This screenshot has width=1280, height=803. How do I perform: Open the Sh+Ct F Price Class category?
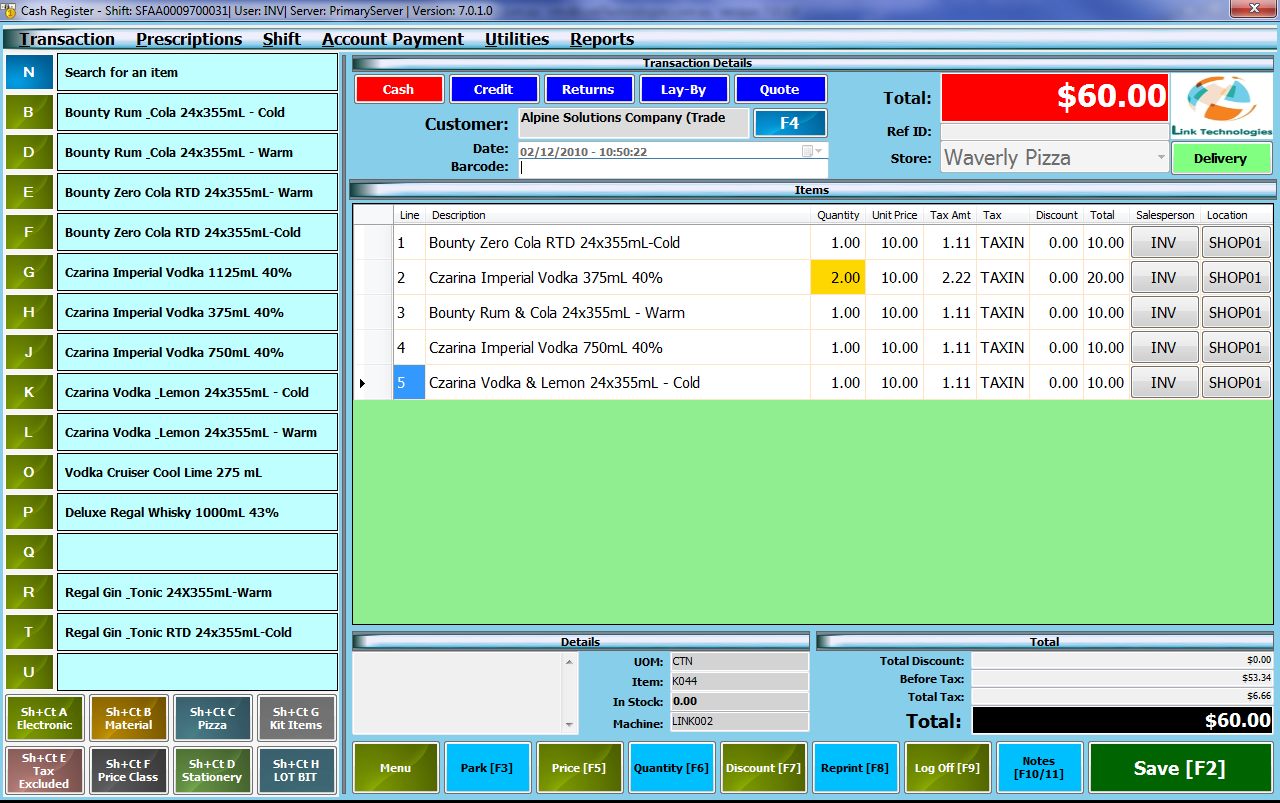point(128,771)
